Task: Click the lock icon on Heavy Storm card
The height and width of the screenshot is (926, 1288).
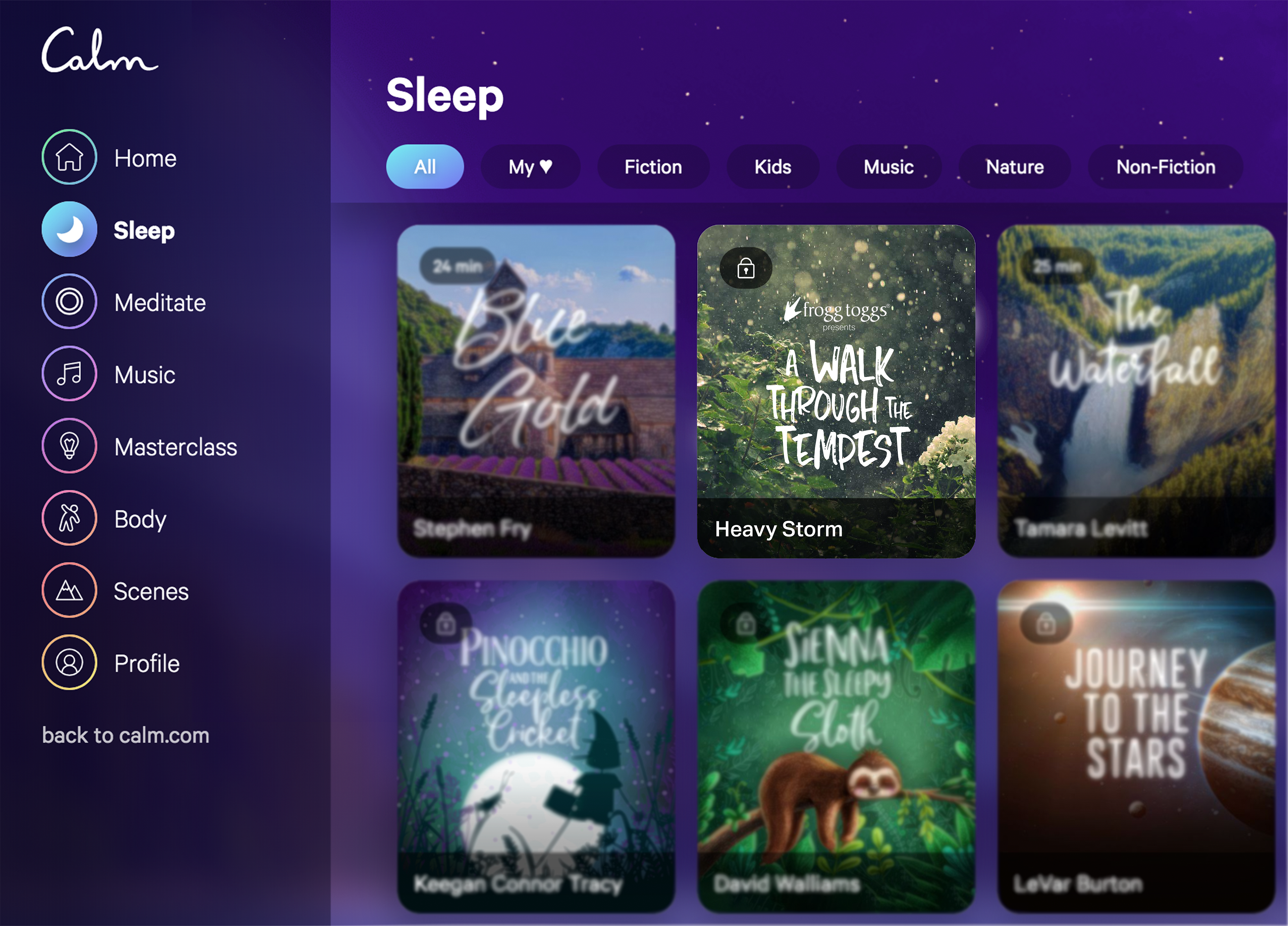Action: click(x=746, y=268)
